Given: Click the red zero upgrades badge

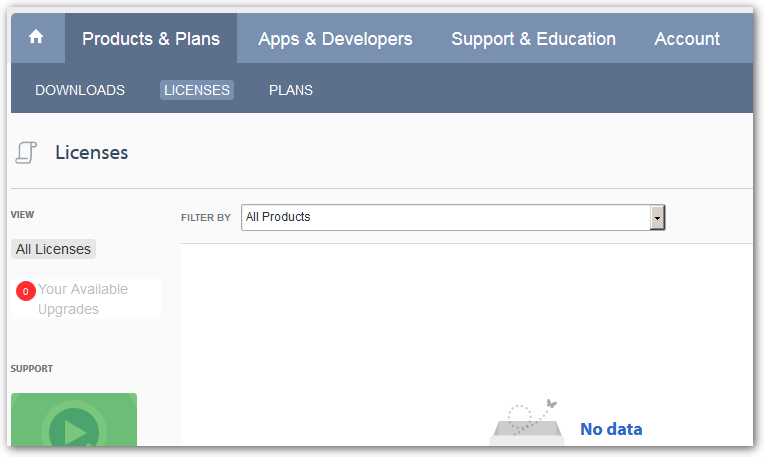Looking at the screenshot, I should tap(26, 291).
